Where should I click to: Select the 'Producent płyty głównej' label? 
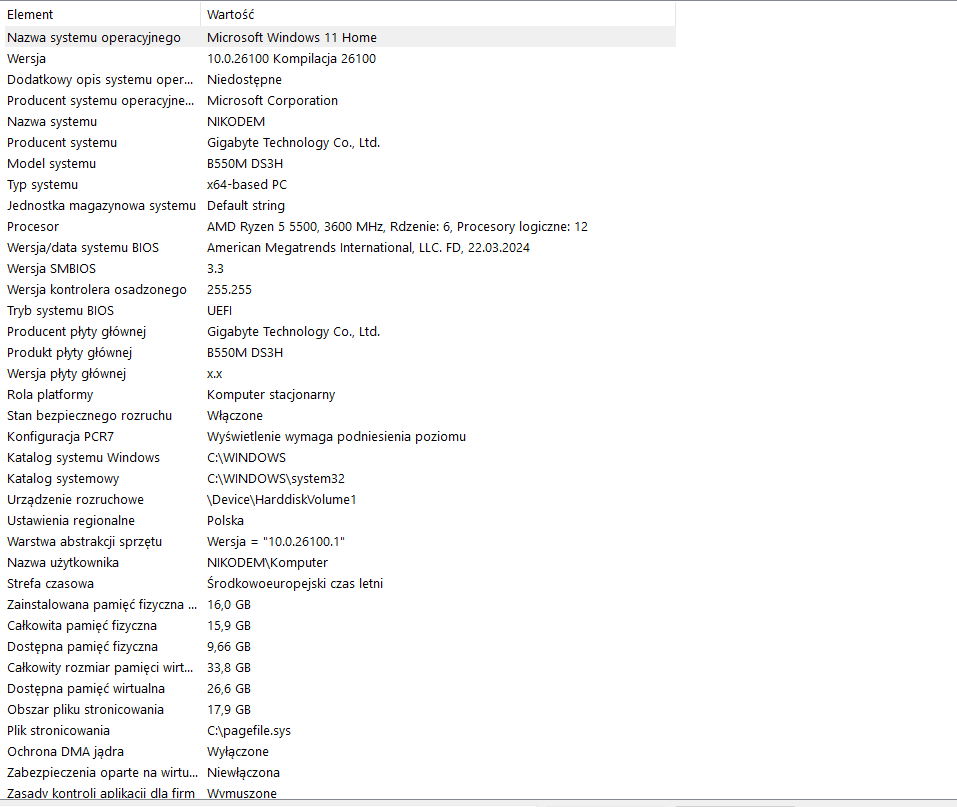77,332
